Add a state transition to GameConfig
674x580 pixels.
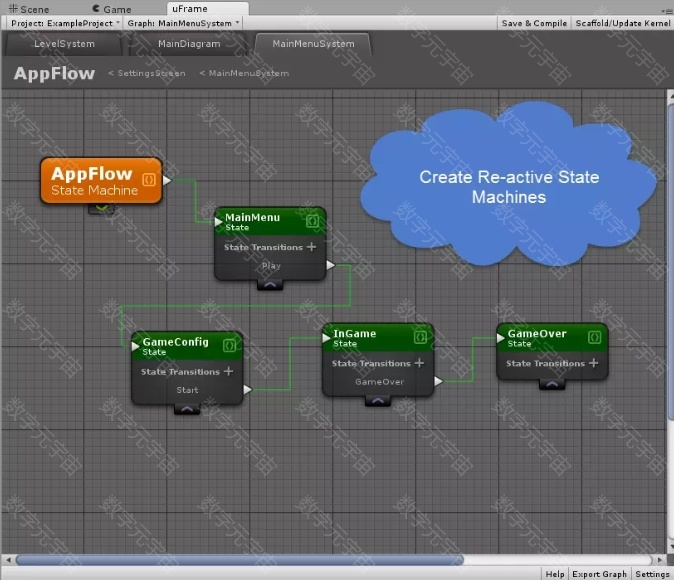pos(229,371)
